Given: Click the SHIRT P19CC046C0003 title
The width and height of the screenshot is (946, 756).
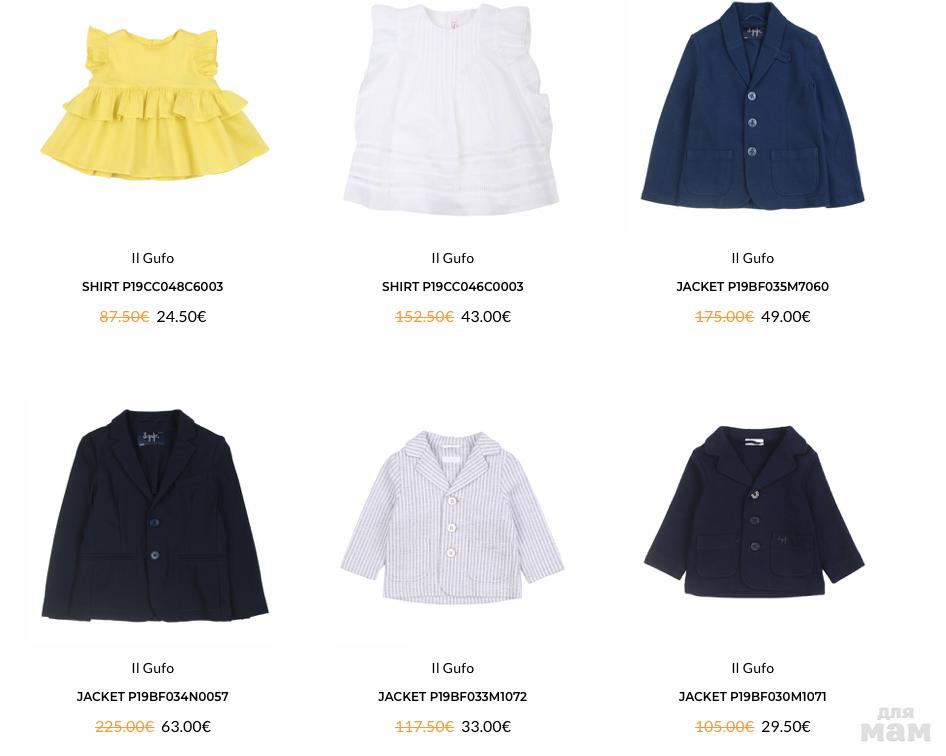Looking at the screenshot, I should click(x=452, y=287).
